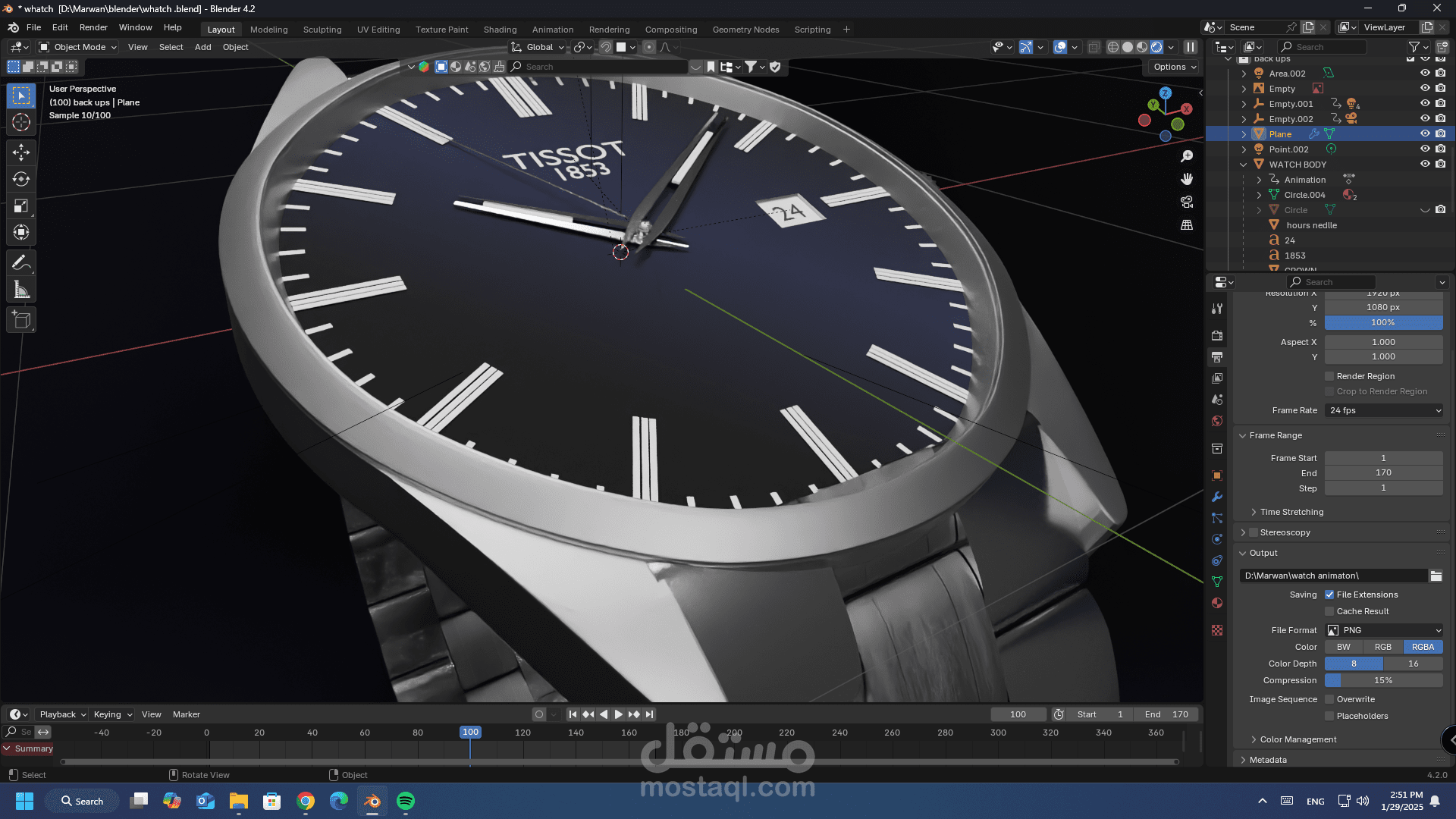Open Modifiers wrench properties tab
The width and height of the screenshot is (1456, 819).
pos(1217,497)
